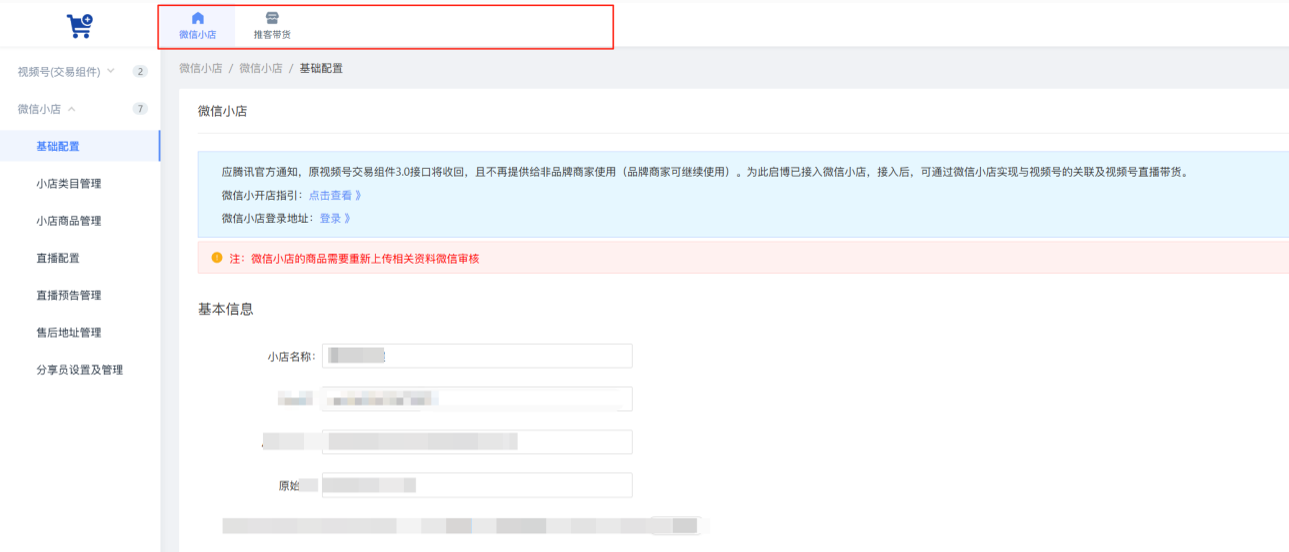The image size is (1289, 552).
Task: Click the red 注 notice text
Action: click(x=354, y=258)
